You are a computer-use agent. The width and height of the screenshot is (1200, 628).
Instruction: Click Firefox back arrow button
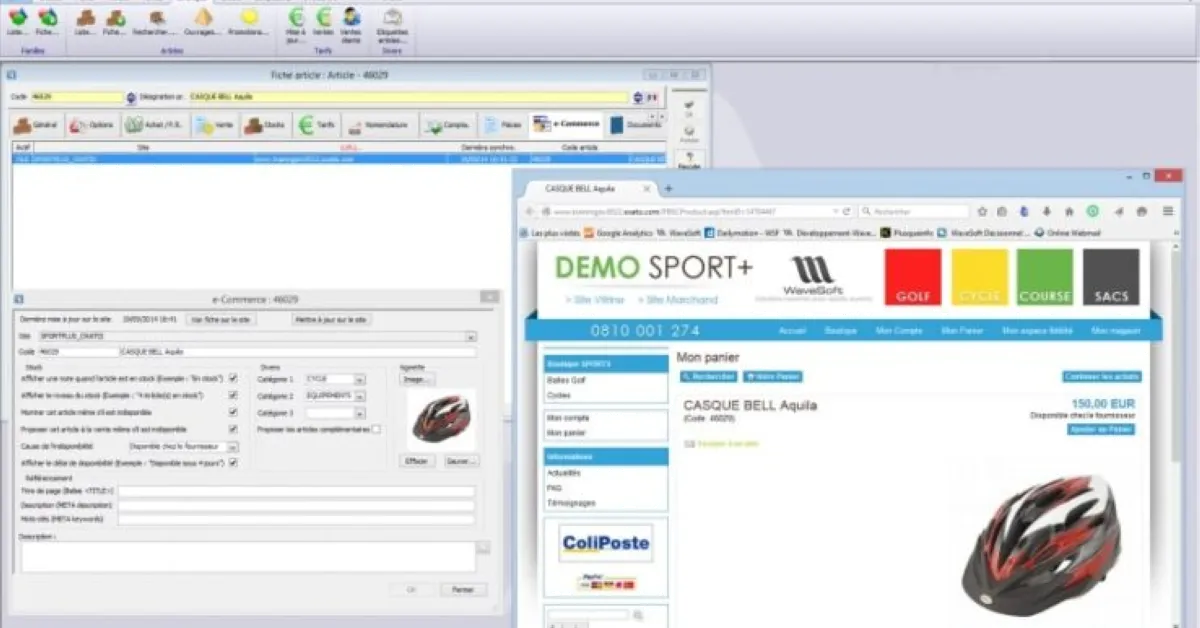(531, 211)
